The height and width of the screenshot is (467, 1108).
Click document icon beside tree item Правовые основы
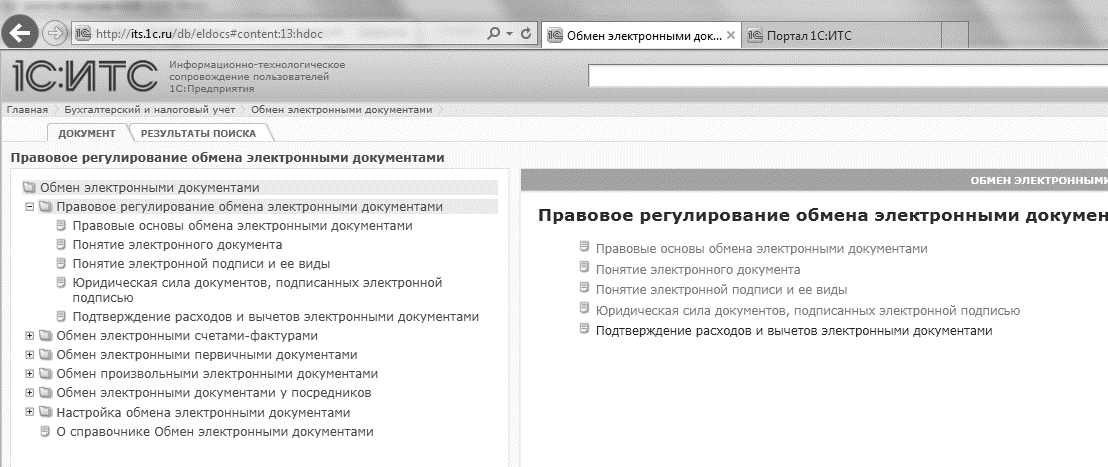point(61,226)
